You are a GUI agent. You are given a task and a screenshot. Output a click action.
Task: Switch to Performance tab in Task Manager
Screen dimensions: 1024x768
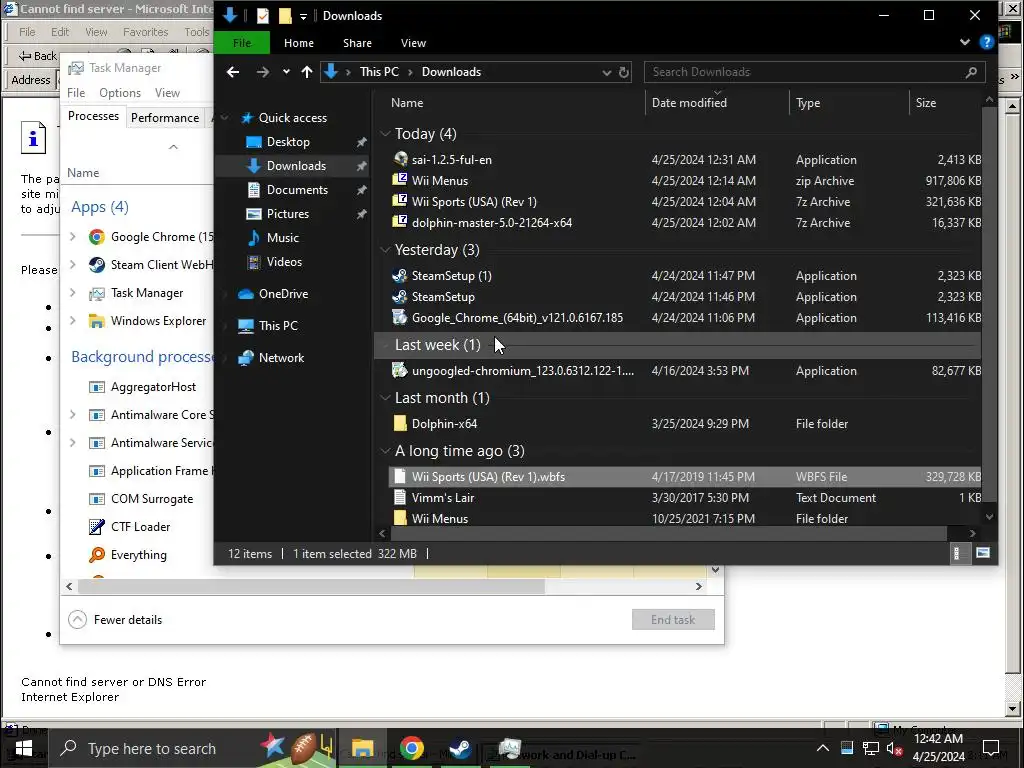click(165, 118)
